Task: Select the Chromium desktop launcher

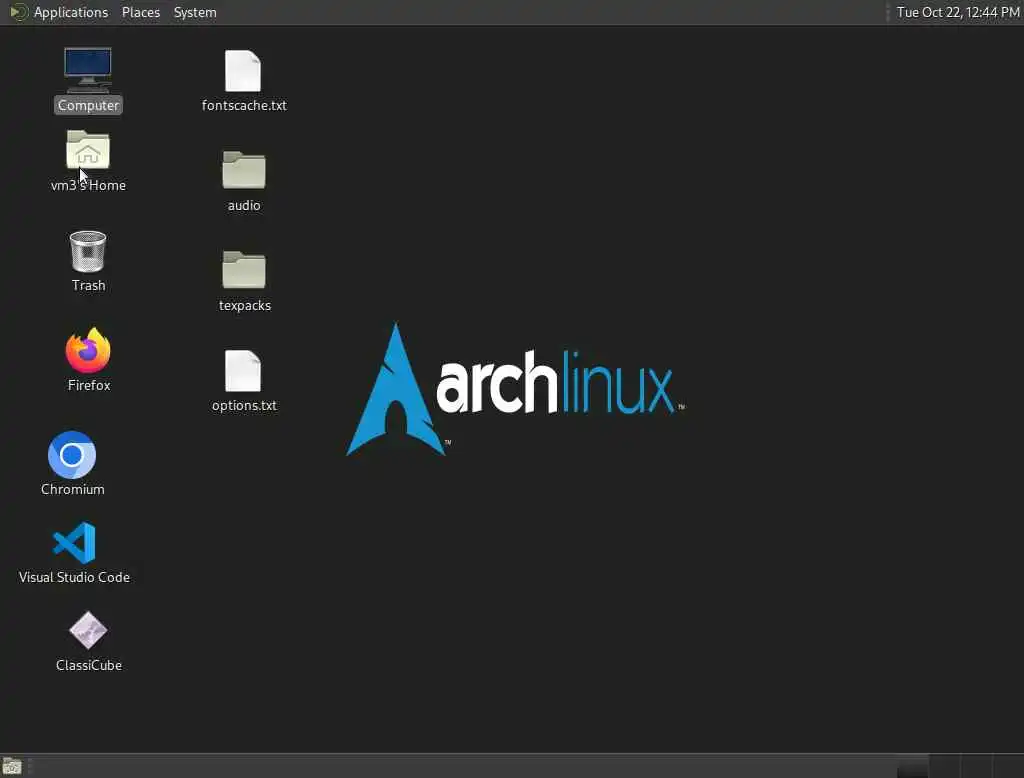Action: 72,455
